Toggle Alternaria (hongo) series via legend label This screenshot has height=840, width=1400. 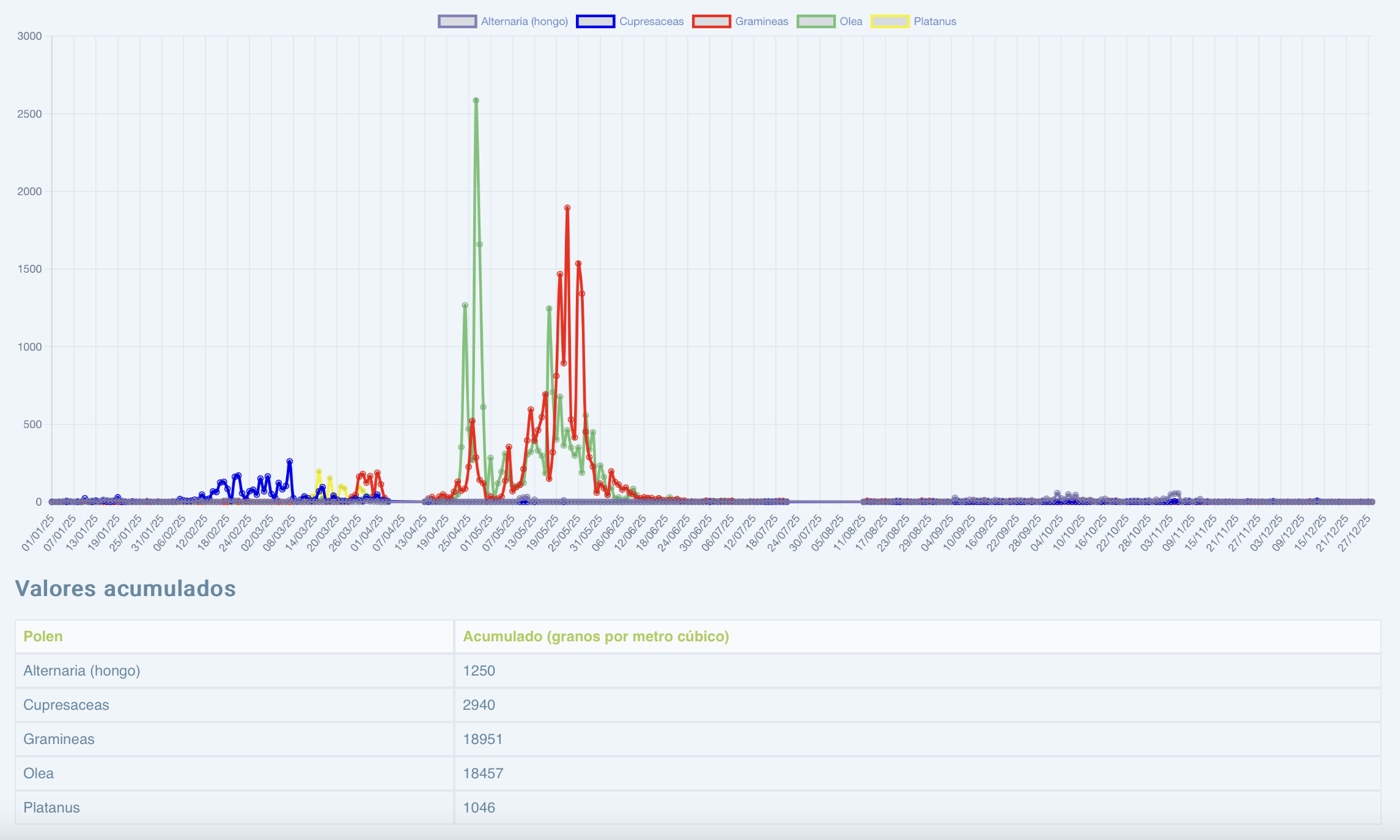[x=524, y=21]
